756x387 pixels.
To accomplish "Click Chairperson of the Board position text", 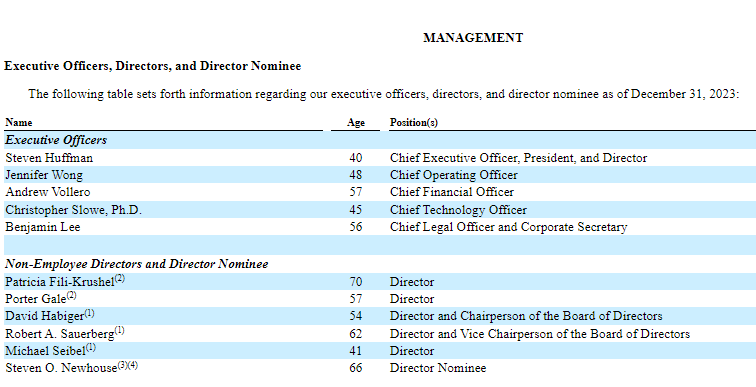I will tap(526, 316).
